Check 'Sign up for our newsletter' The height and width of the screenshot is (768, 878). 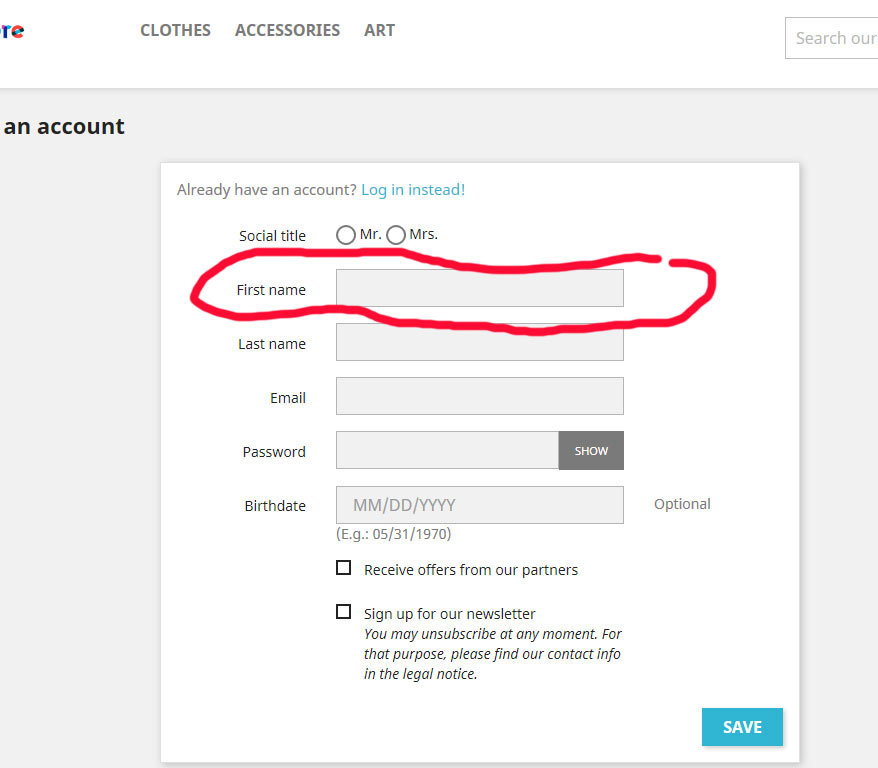click(344, 612)
